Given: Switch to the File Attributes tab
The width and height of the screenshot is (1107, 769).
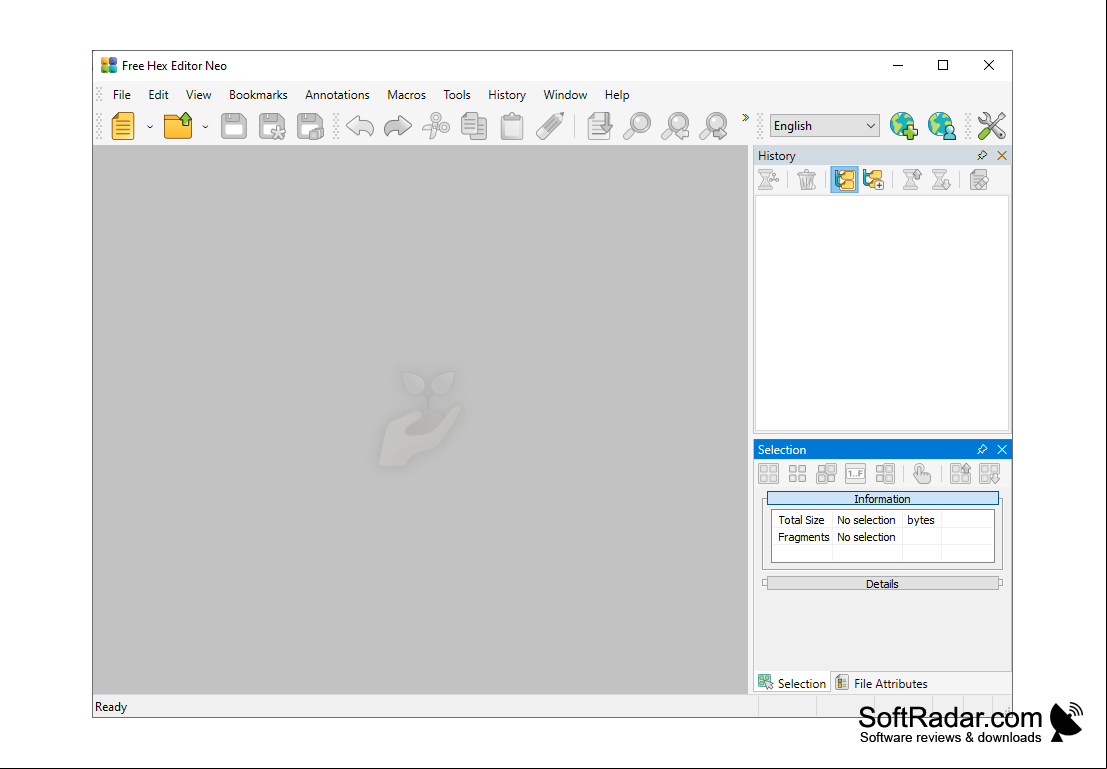Looking at the screenshot, I should click(882, 683).
